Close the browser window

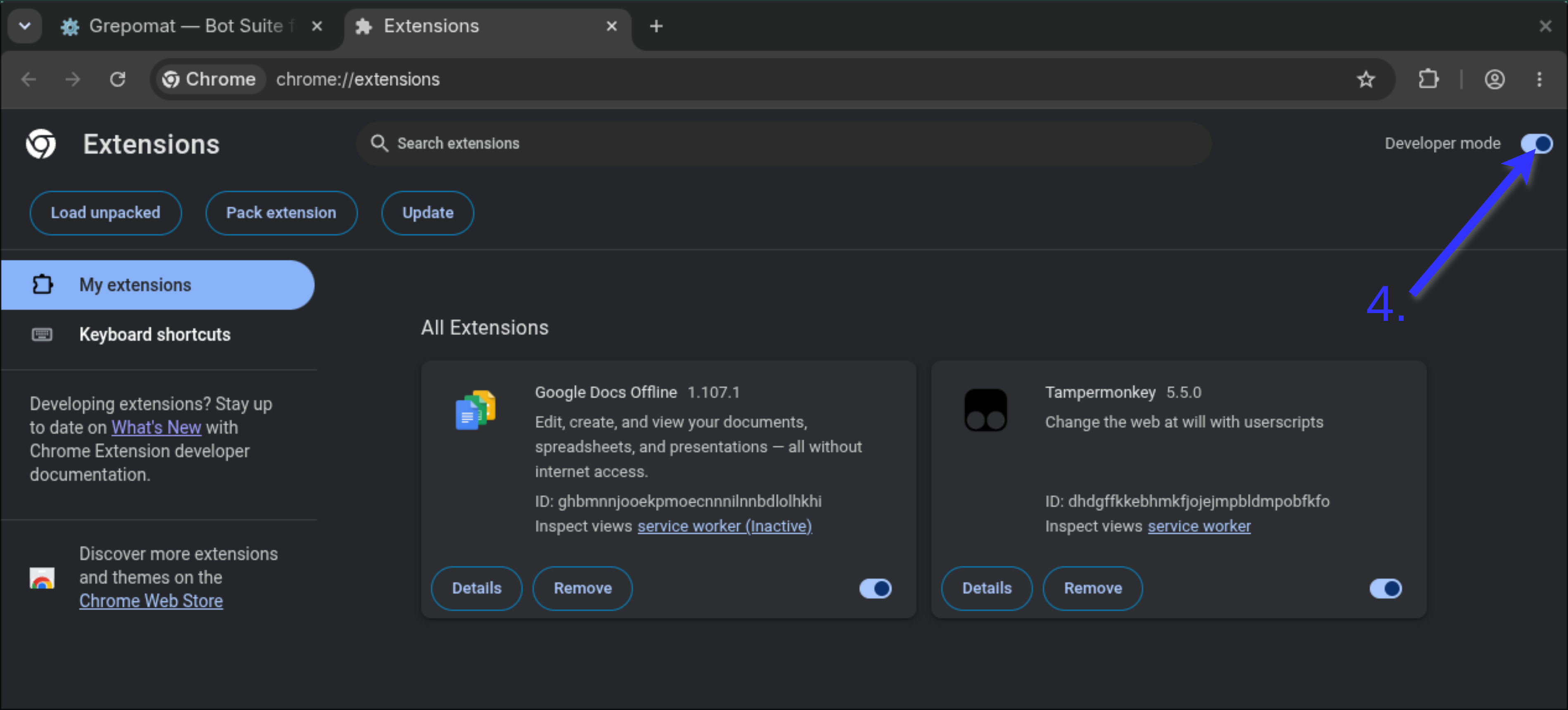pyautogui.click(x=1545, y=26)
